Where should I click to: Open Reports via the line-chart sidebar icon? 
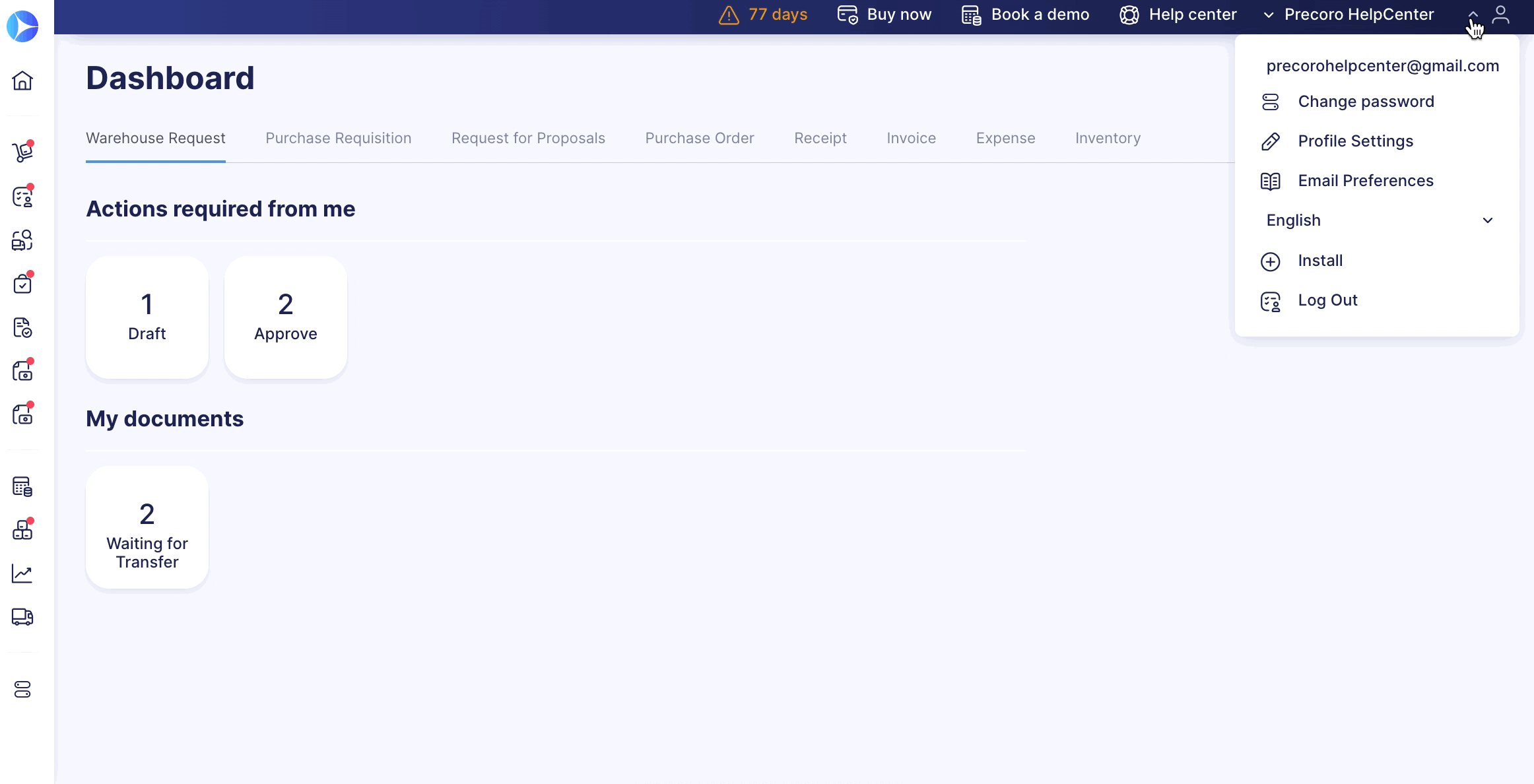pos(22,573)
